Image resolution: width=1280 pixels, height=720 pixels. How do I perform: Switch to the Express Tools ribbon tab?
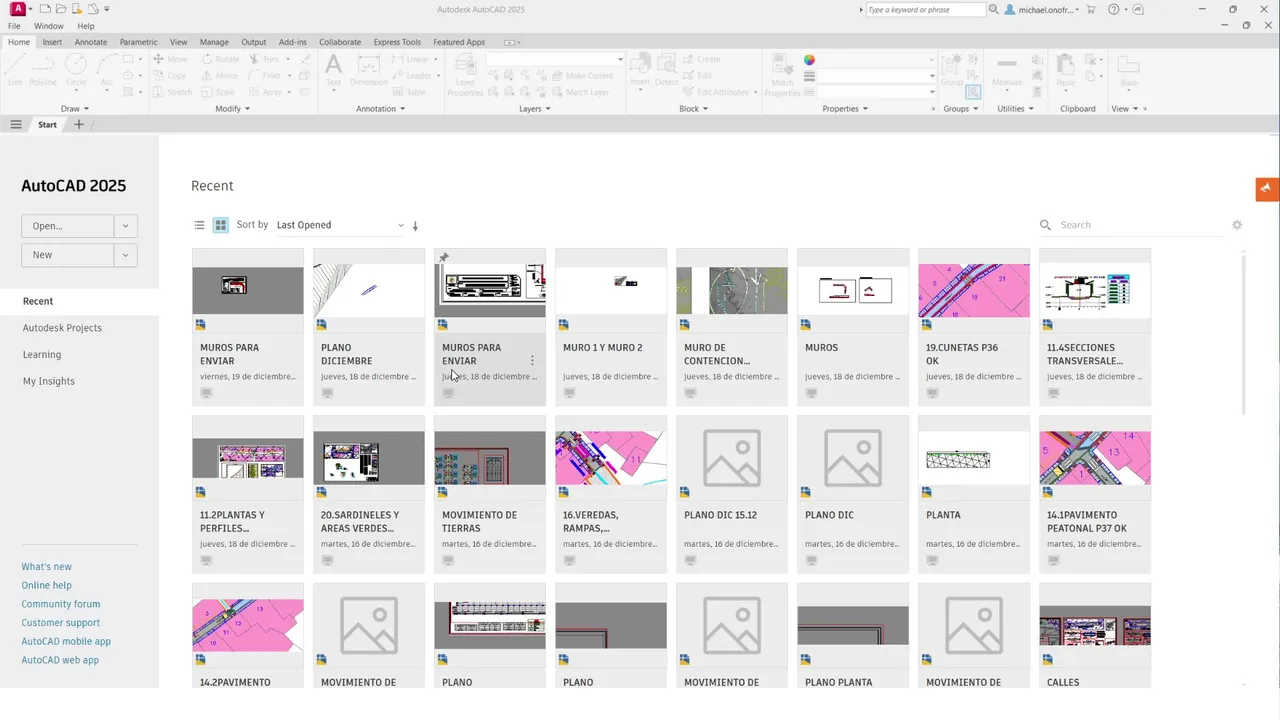click(x=397, y=42)
